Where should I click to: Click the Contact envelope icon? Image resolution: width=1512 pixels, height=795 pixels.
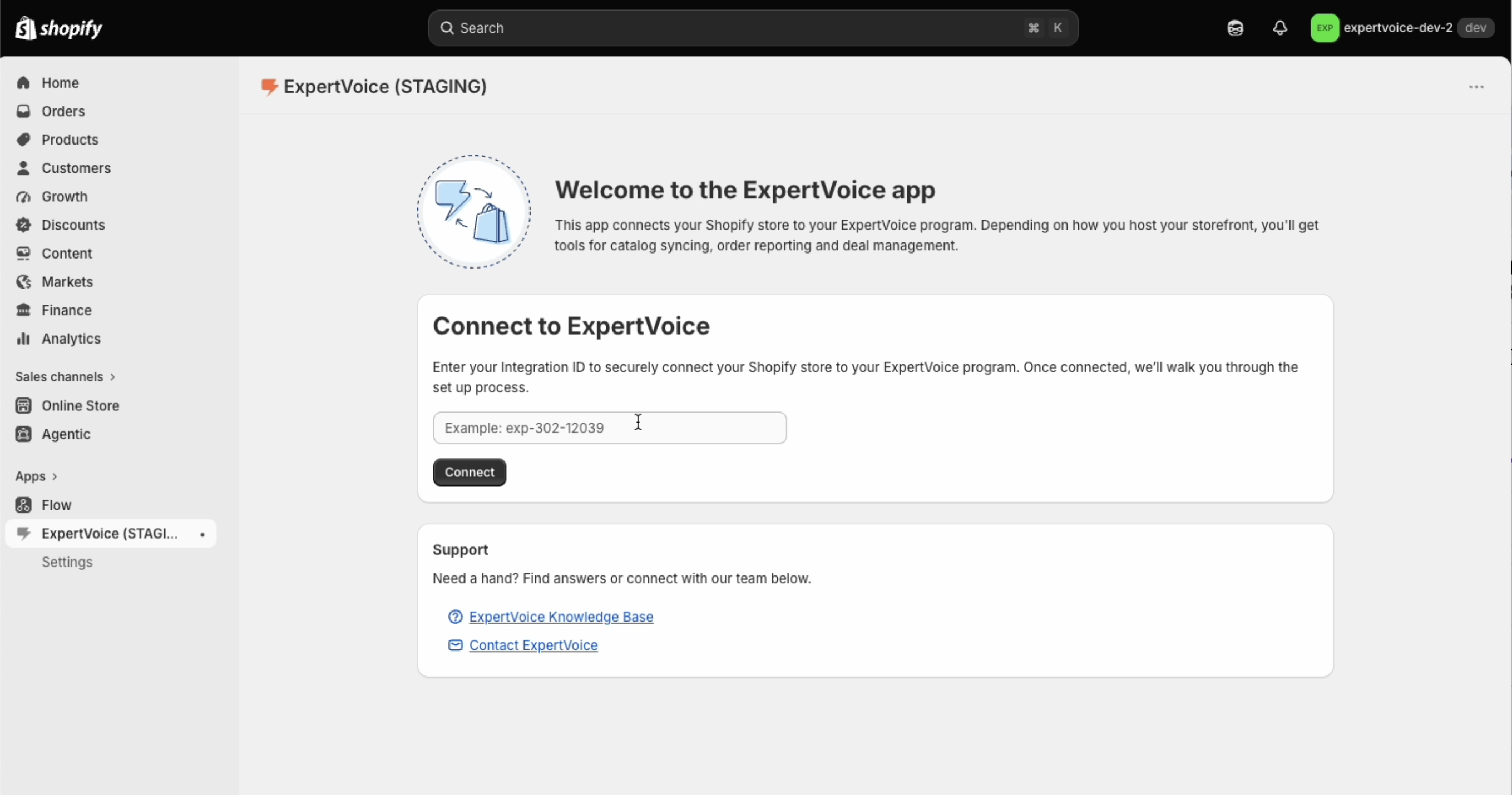pyautogui.click(x=456, y=645)
